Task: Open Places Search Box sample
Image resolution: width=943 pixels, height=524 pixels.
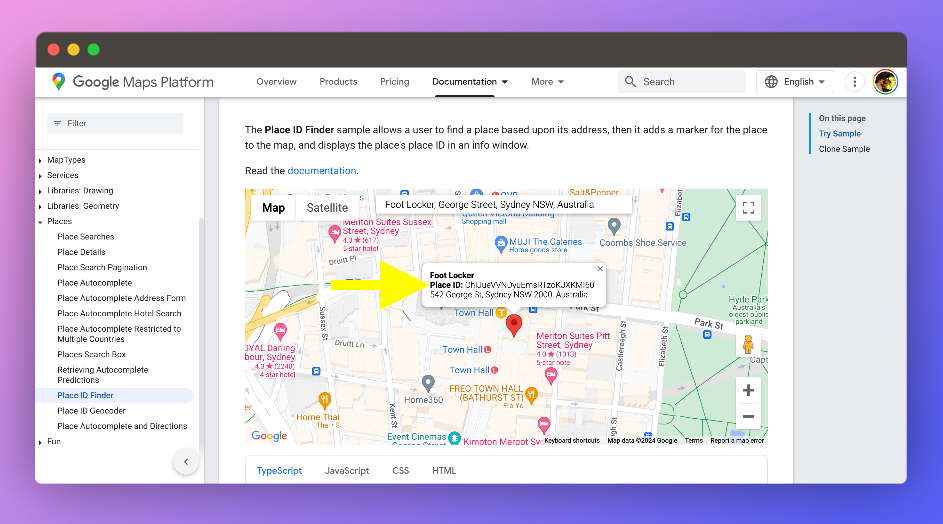Action: pos(91,354)
